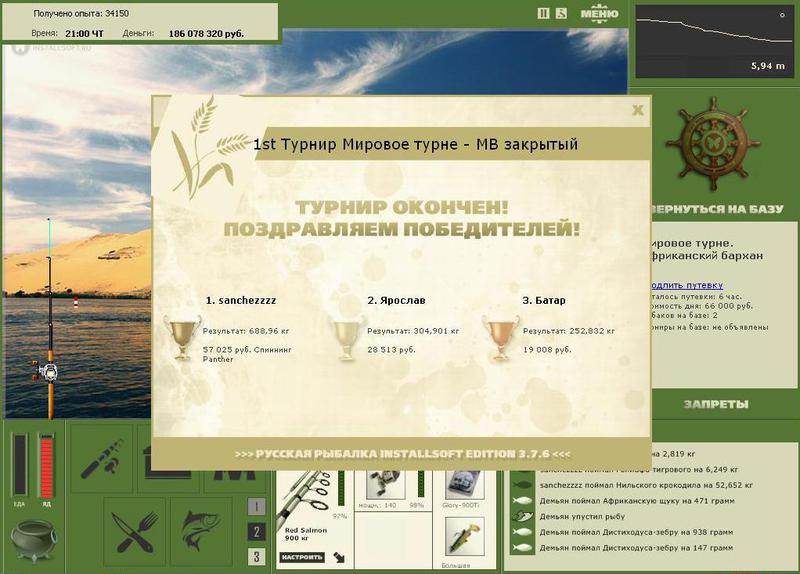Click fish icon beside Нильского крокодила entry
Image resolution: width=800 pixels, height=574 pixels.
click(x=522, y=485)
